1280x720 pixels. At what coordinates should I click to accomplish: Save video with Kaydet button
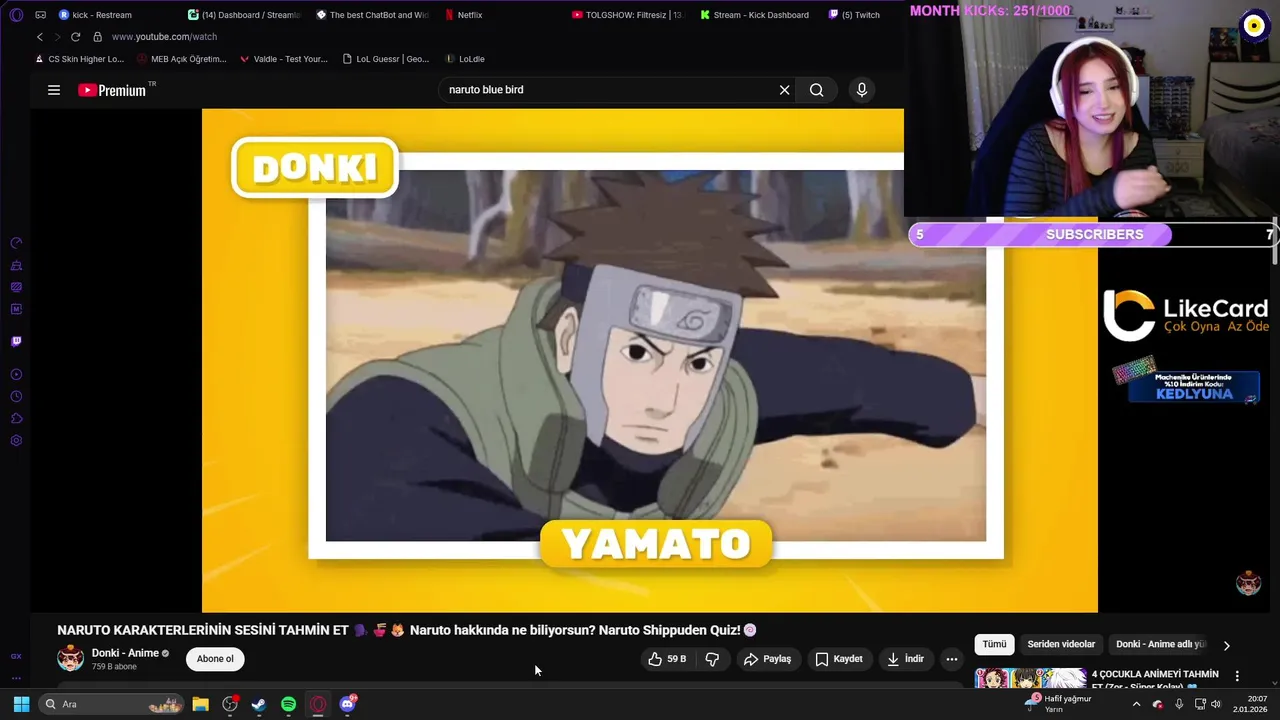(839, 659)
